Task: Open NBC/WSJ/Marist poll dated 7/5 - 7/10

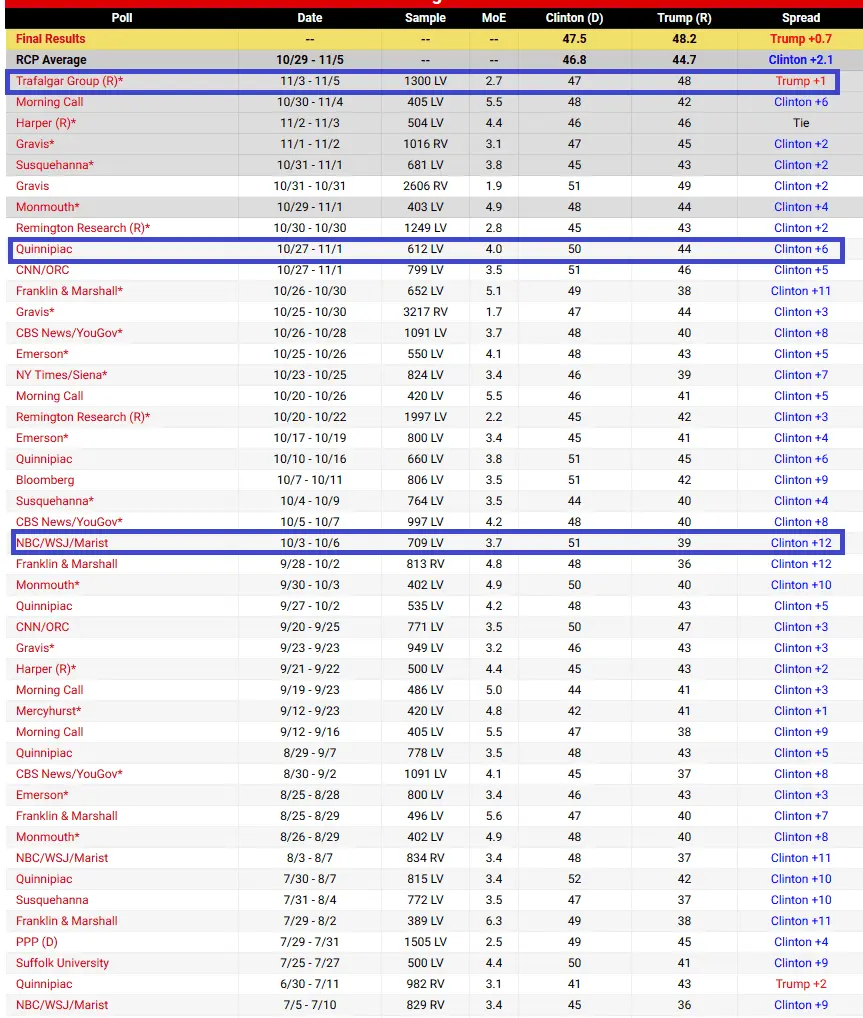Action: (x=62, y=1005)
